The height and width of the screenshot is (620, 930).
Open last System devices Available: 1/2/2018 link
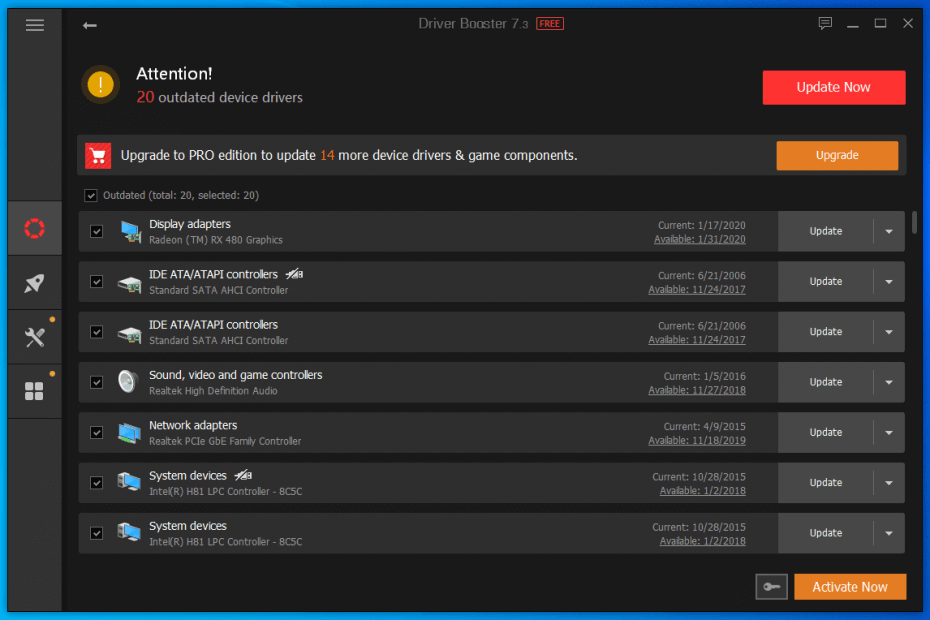702,541
